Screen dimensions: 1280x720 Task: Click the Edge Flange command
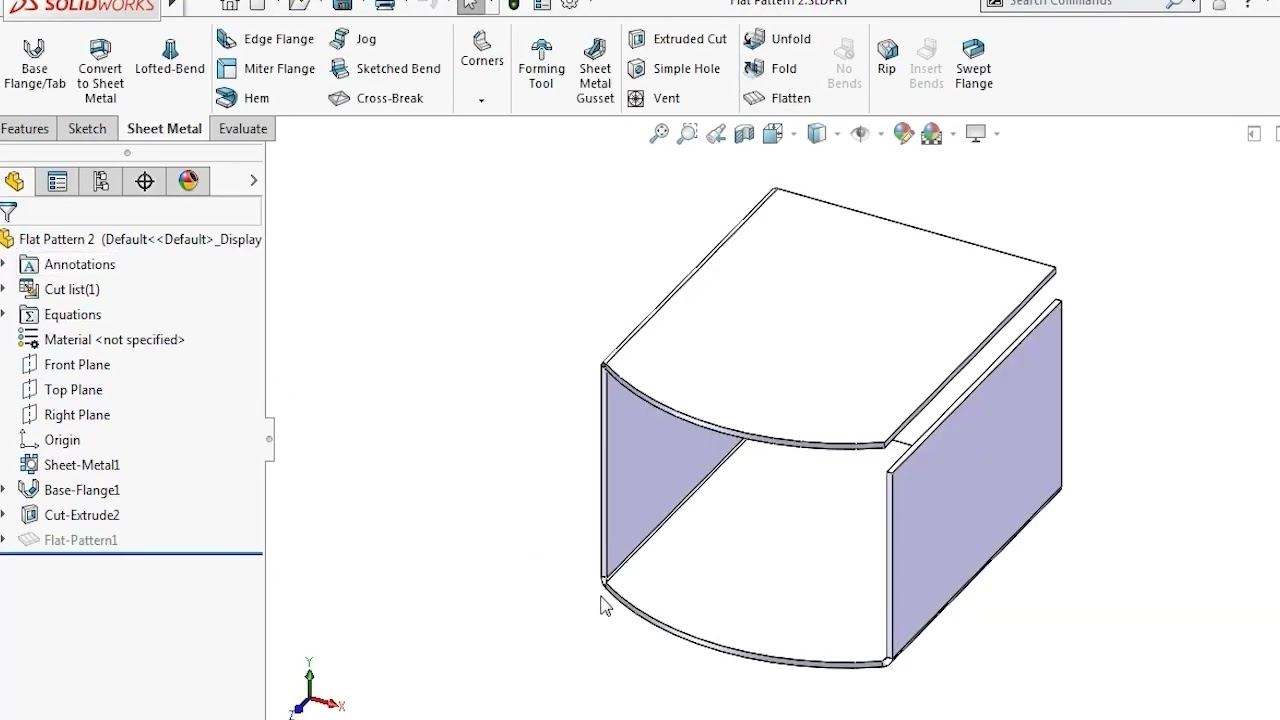(266, 39)
